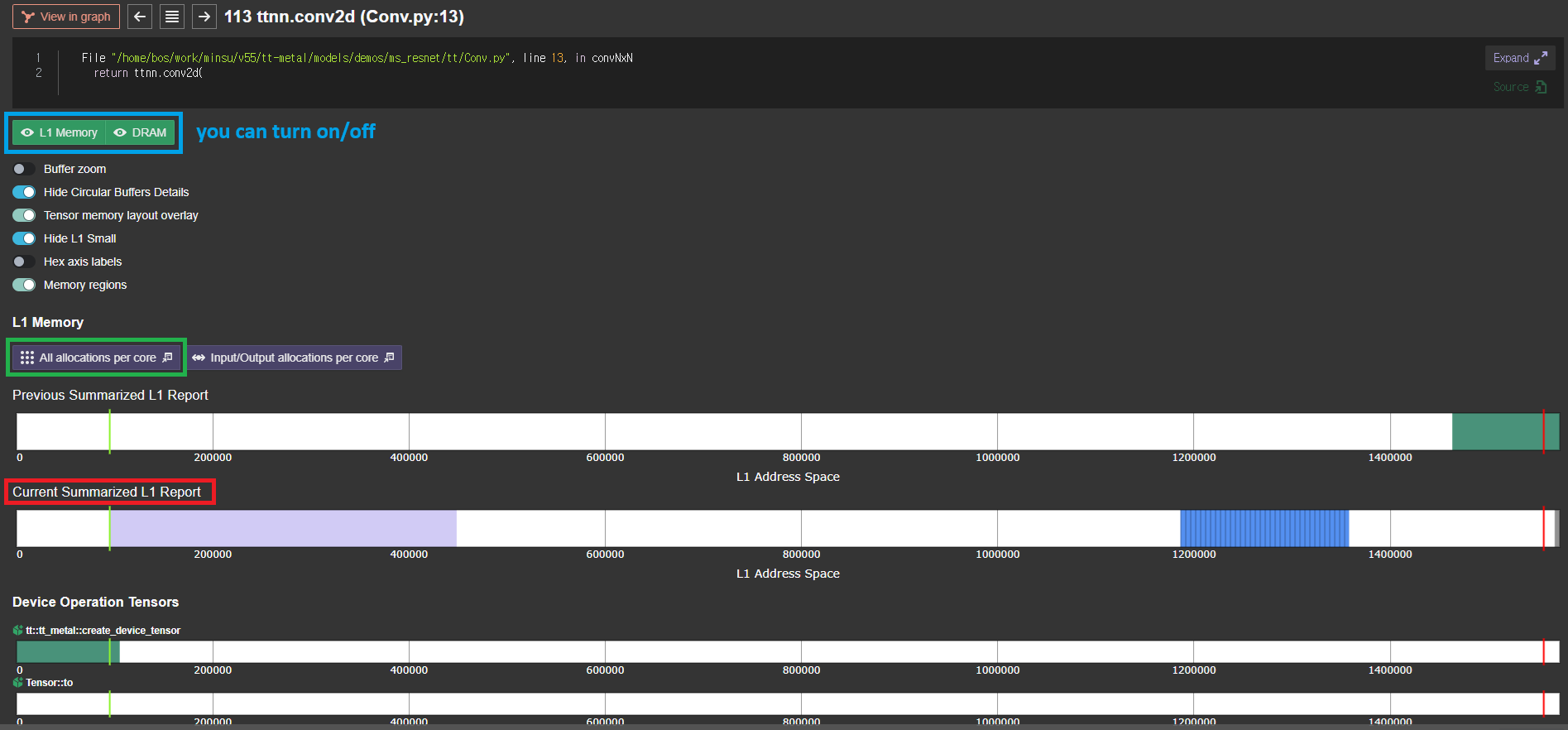This screenshot has height=730, width=1568.
Task: Turn off Tensor memory layout overlay
Action: click(x=24, y=215)
